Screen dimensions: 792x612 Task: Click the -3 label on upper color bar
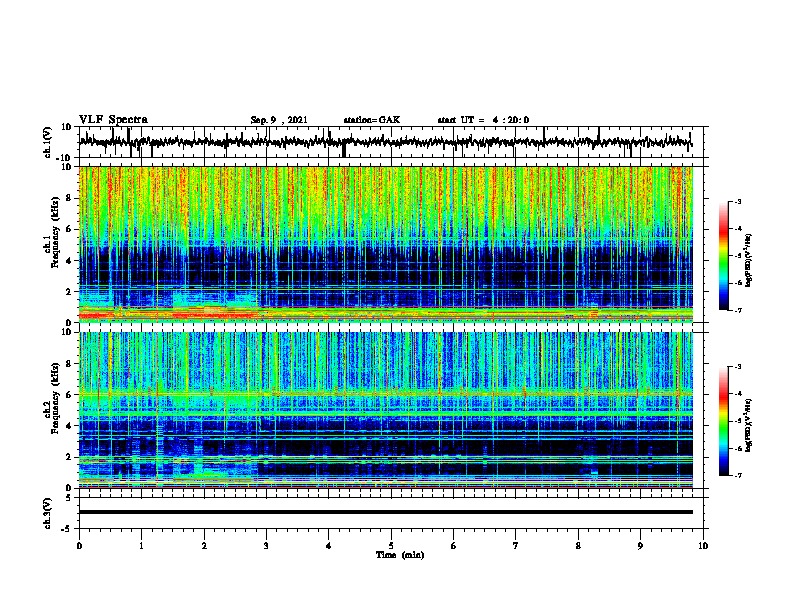point(737,201)
